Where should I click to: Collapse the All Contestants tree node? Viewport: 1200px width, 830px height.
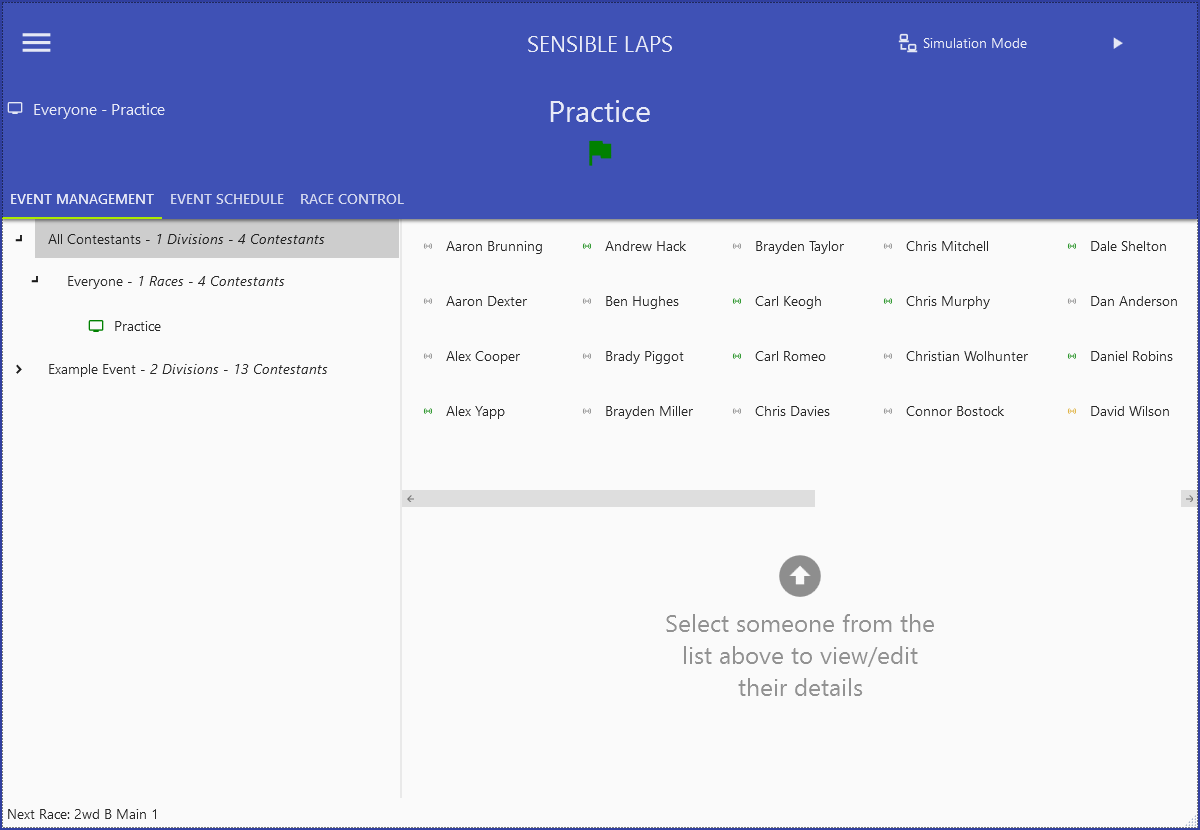(19, 239)
